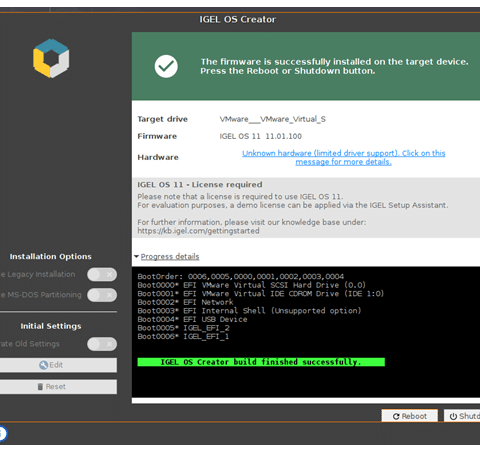
Task: Click the firmware successfully installed message
Action: pos(334,66)
